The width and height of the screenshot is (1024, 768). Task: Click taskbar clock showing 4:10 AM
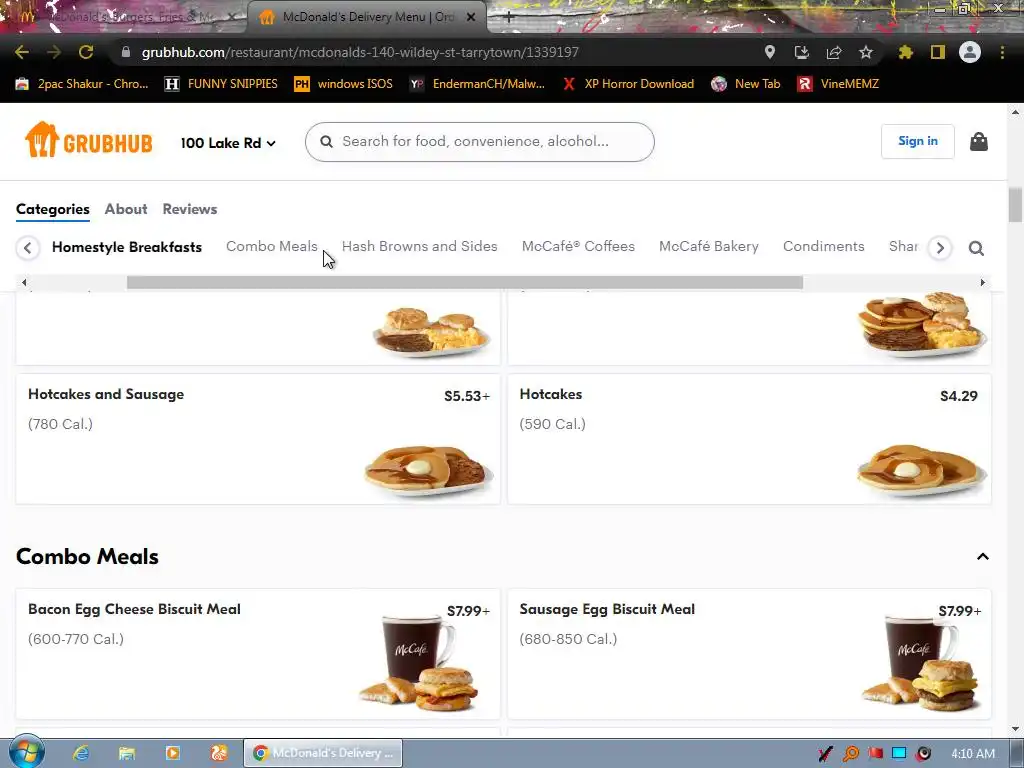(973, 754)
